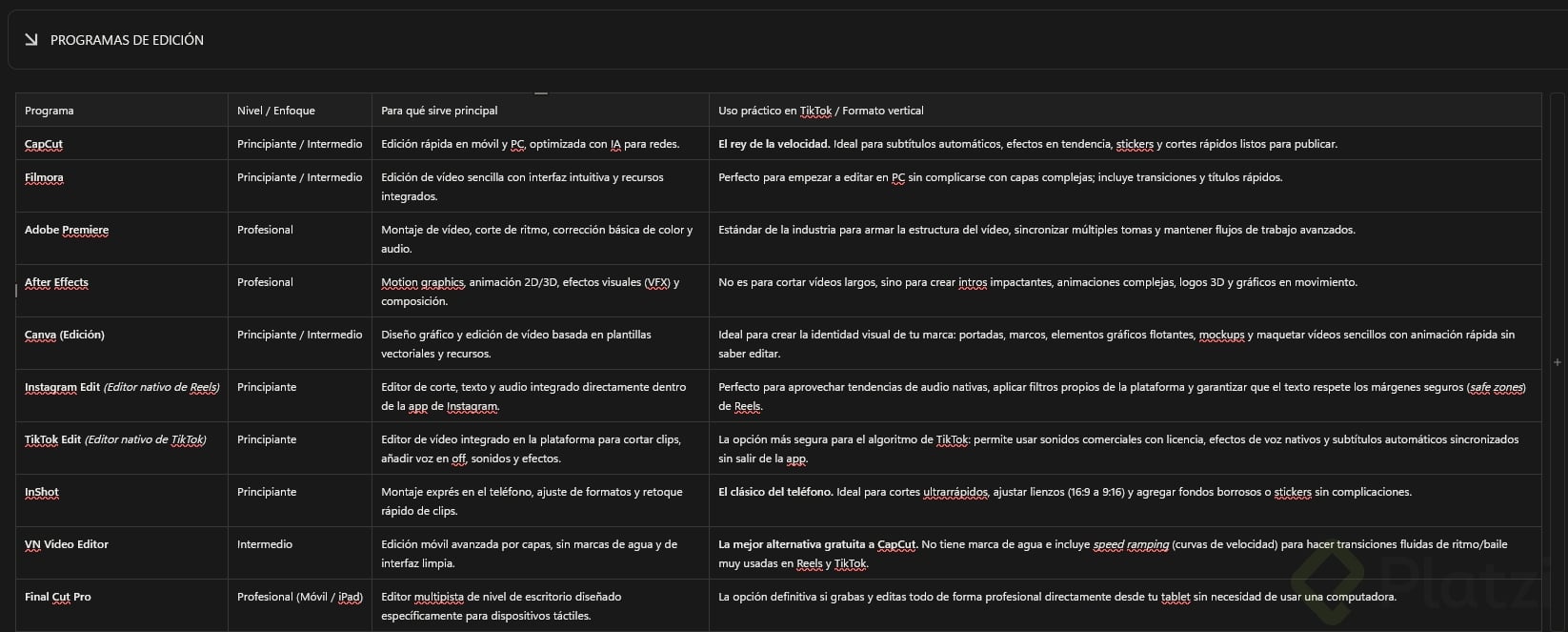Screen dimensions: 1568x632
Task: Click 'Montaje de vídeo, corte de ritmo' cell
Action: coord(540,238)
